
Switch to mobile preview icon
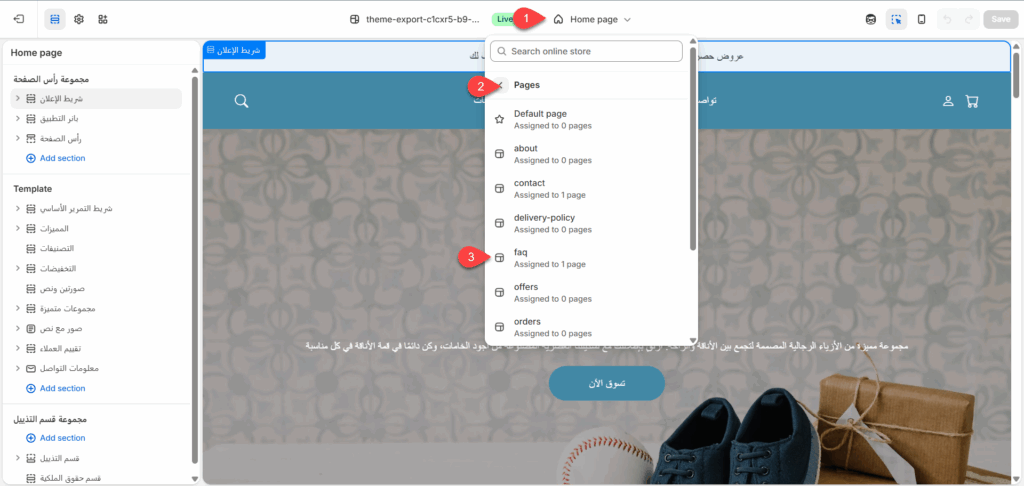tap(921, 20)
